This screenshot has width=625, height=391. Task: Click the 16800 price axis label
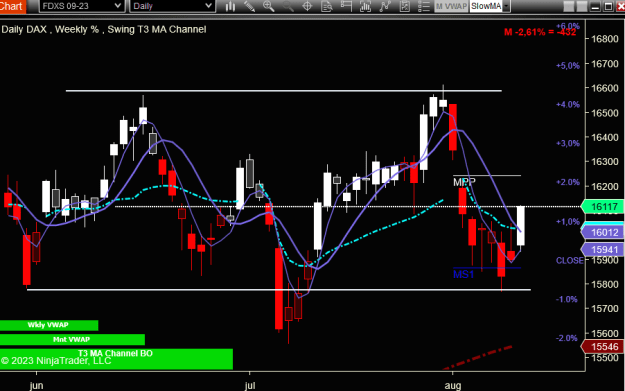605,39
